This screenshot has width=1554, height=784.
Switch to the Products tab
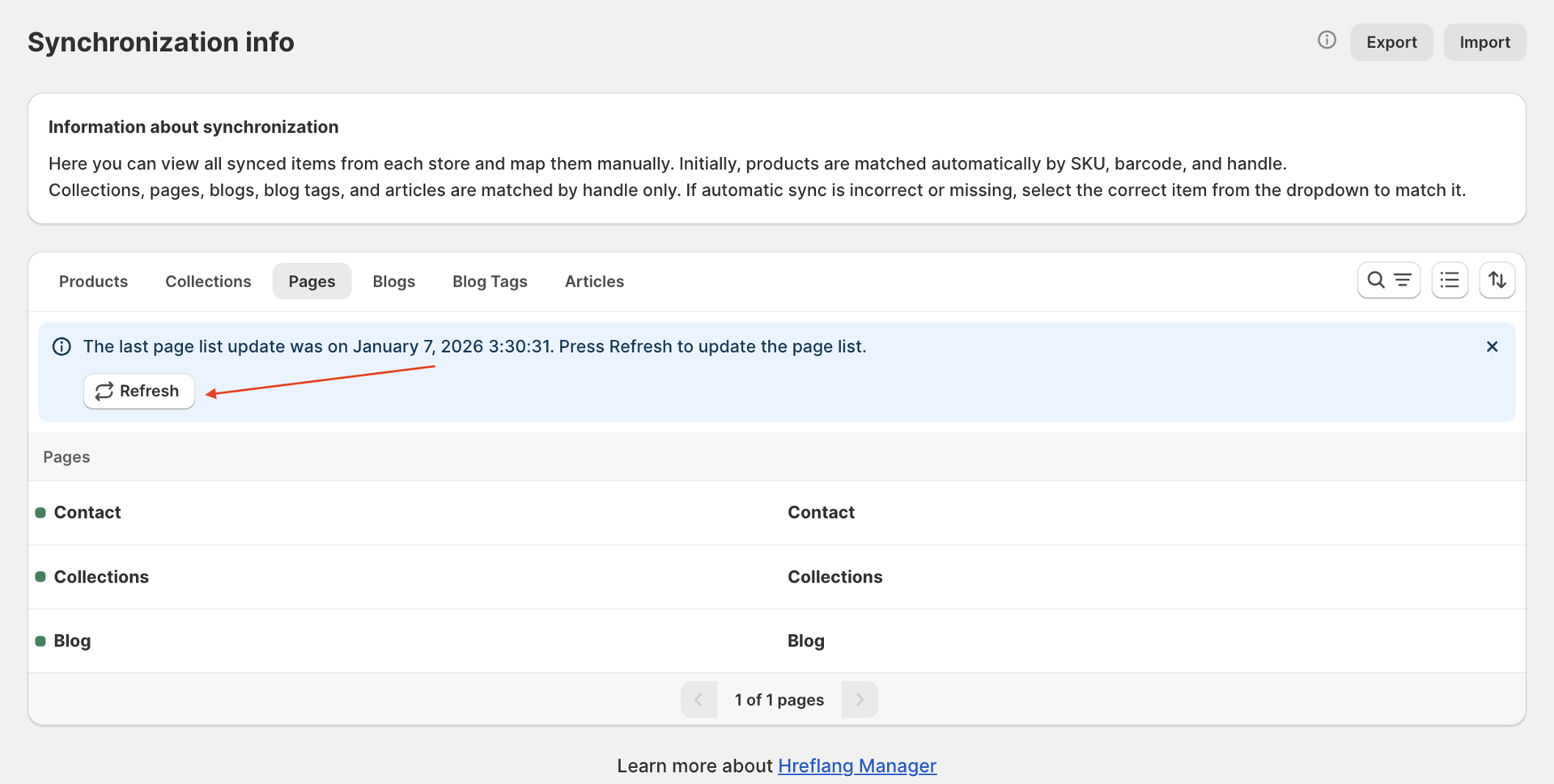tap(93, 282)
